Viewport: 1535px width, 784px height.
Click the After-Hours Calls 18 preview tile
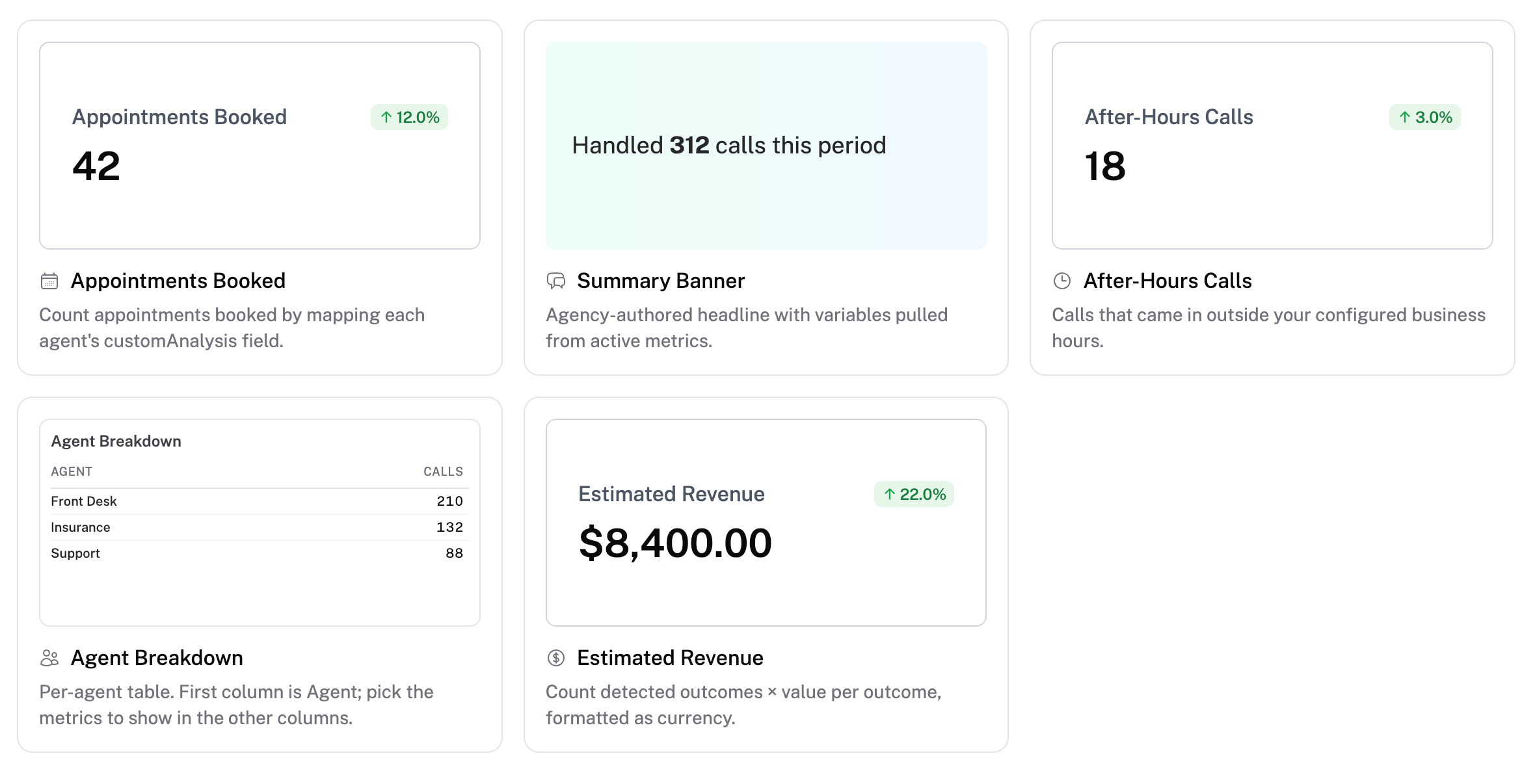pyautogui.click(x=1272, y=146)
